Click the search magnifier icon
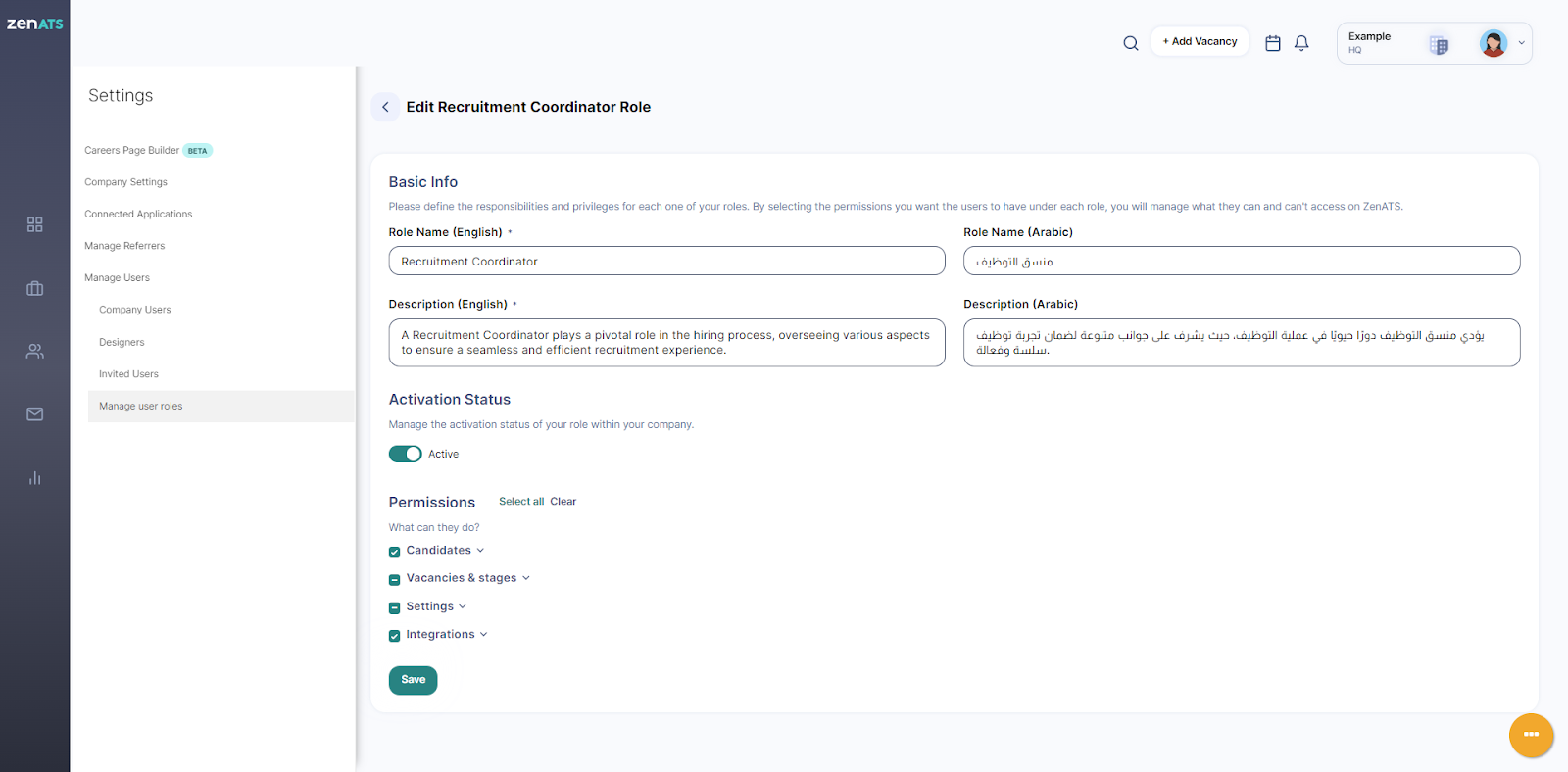The height and width of the screenshot is (772, 1568). pyautogui.click(x=1131, y=43)
